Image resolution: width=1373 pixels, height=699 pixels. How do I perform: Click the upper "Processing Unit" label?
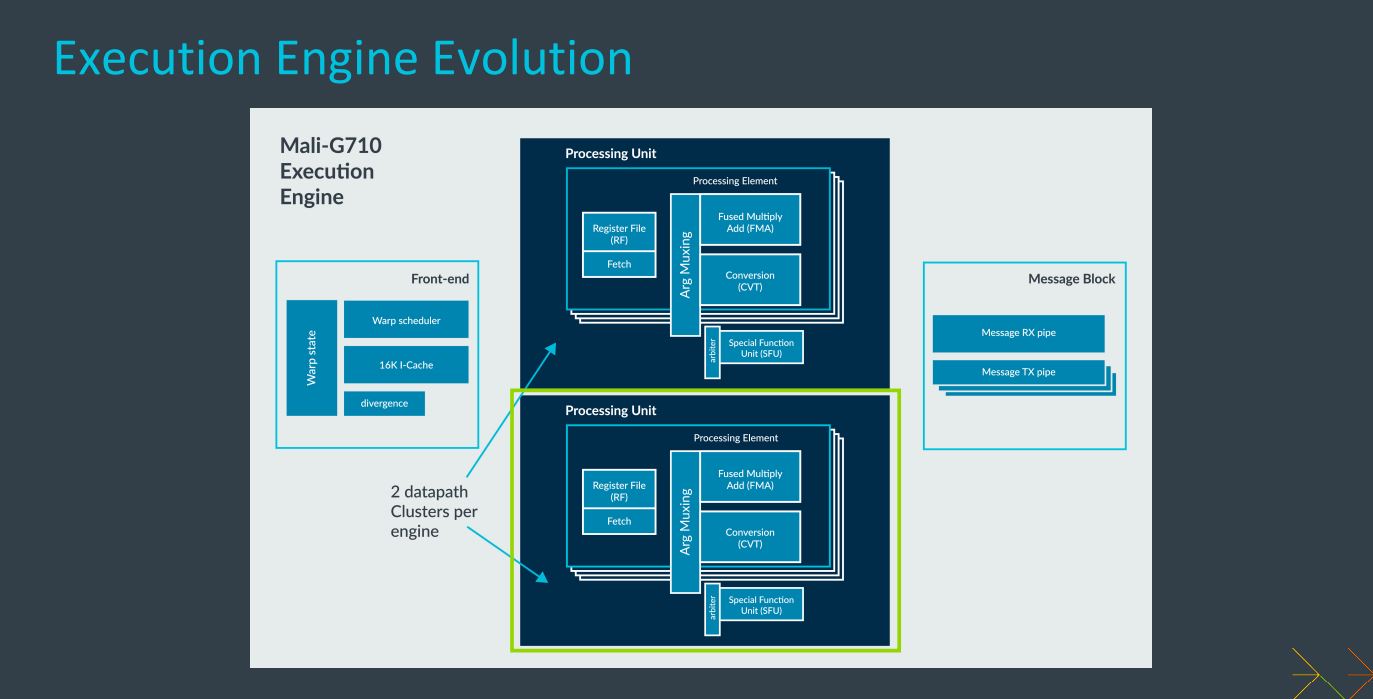tap(611, 154)
